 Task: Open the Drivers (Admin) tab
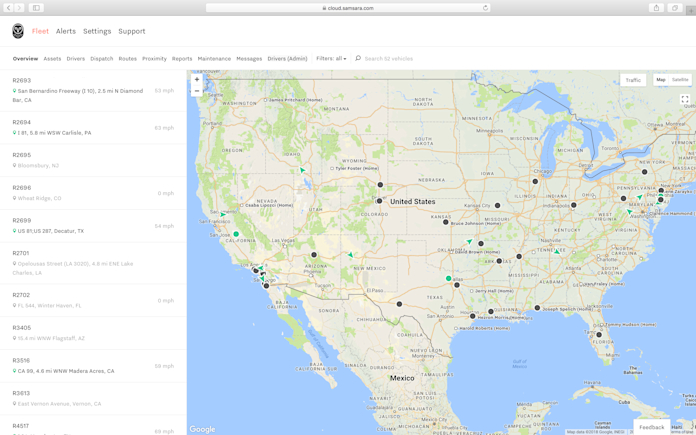point(287,59)
